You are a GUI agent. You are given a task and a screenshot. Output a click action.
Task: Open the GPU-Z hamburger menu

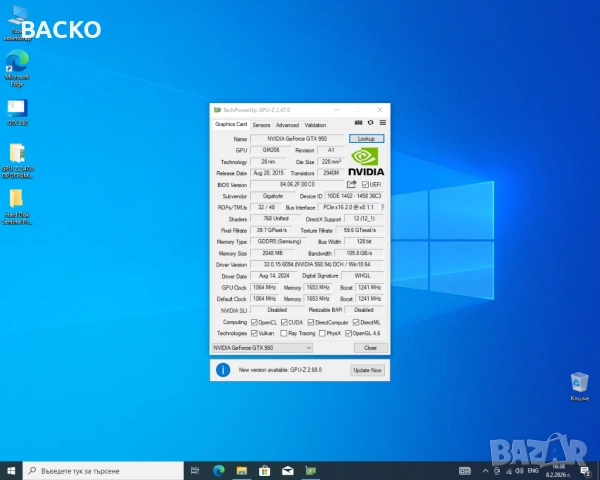tap(382, 125)
